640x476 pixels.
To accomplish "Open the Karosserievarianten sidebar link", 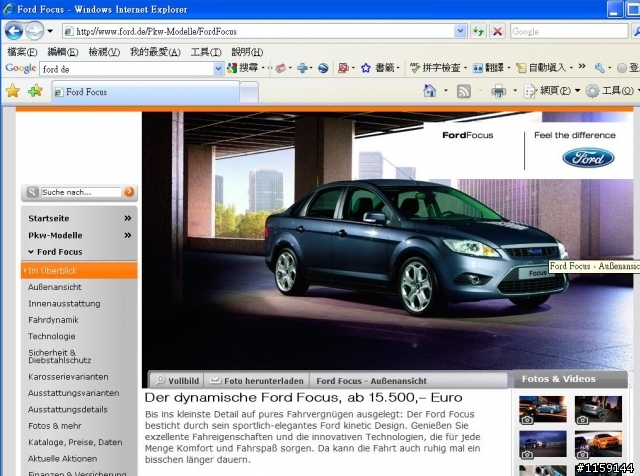I will [68, 377].
